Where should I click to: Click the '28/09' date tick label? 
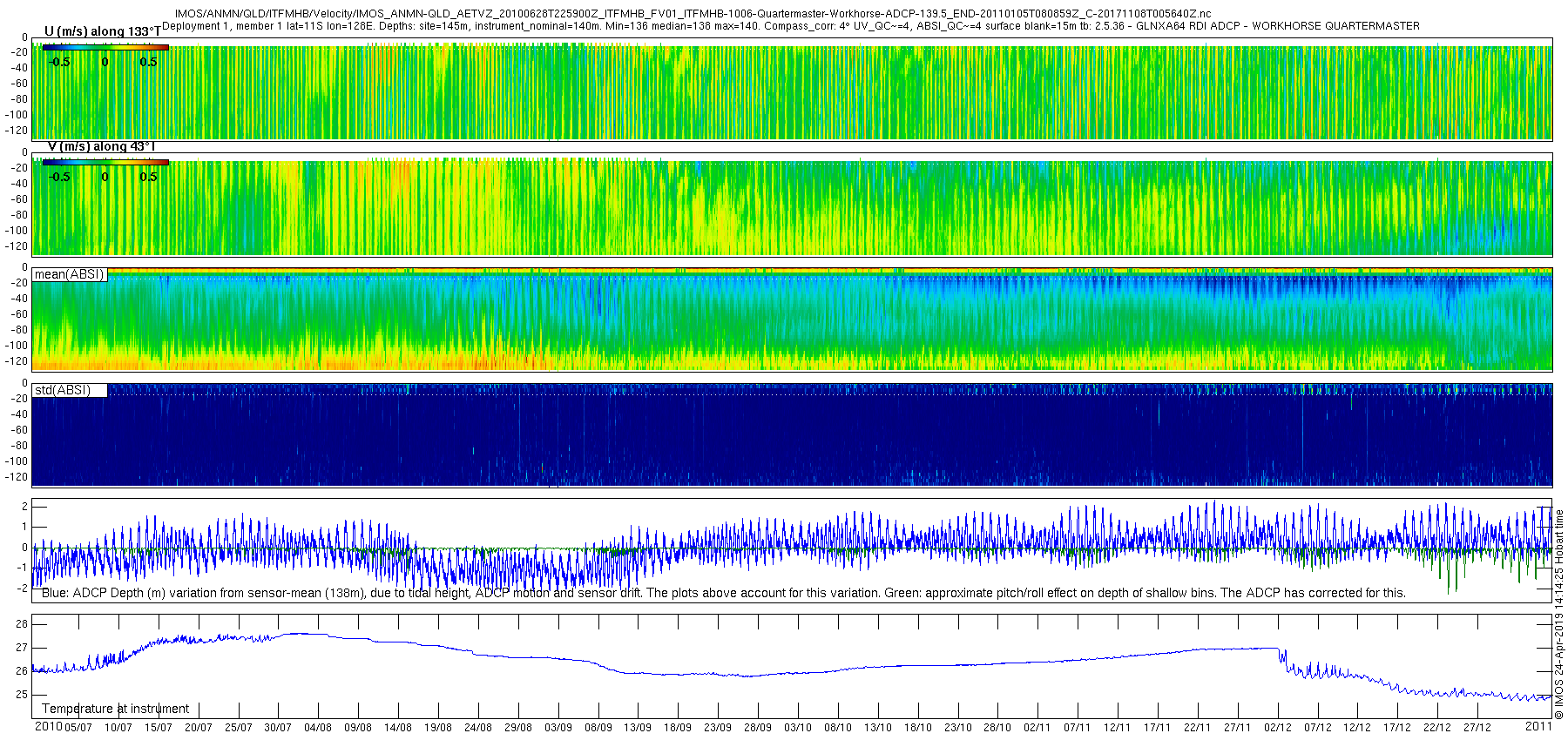click(x=758, y=728)
